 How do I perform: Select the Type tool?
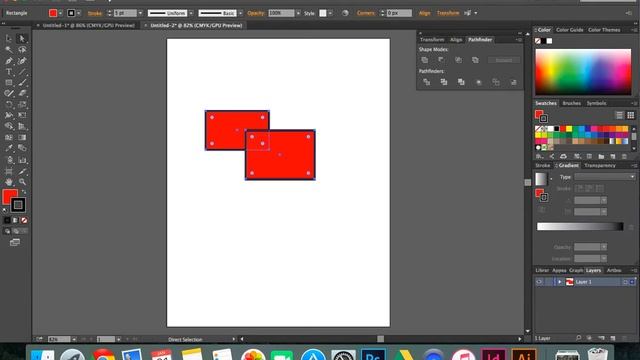[x=9, y=72]
